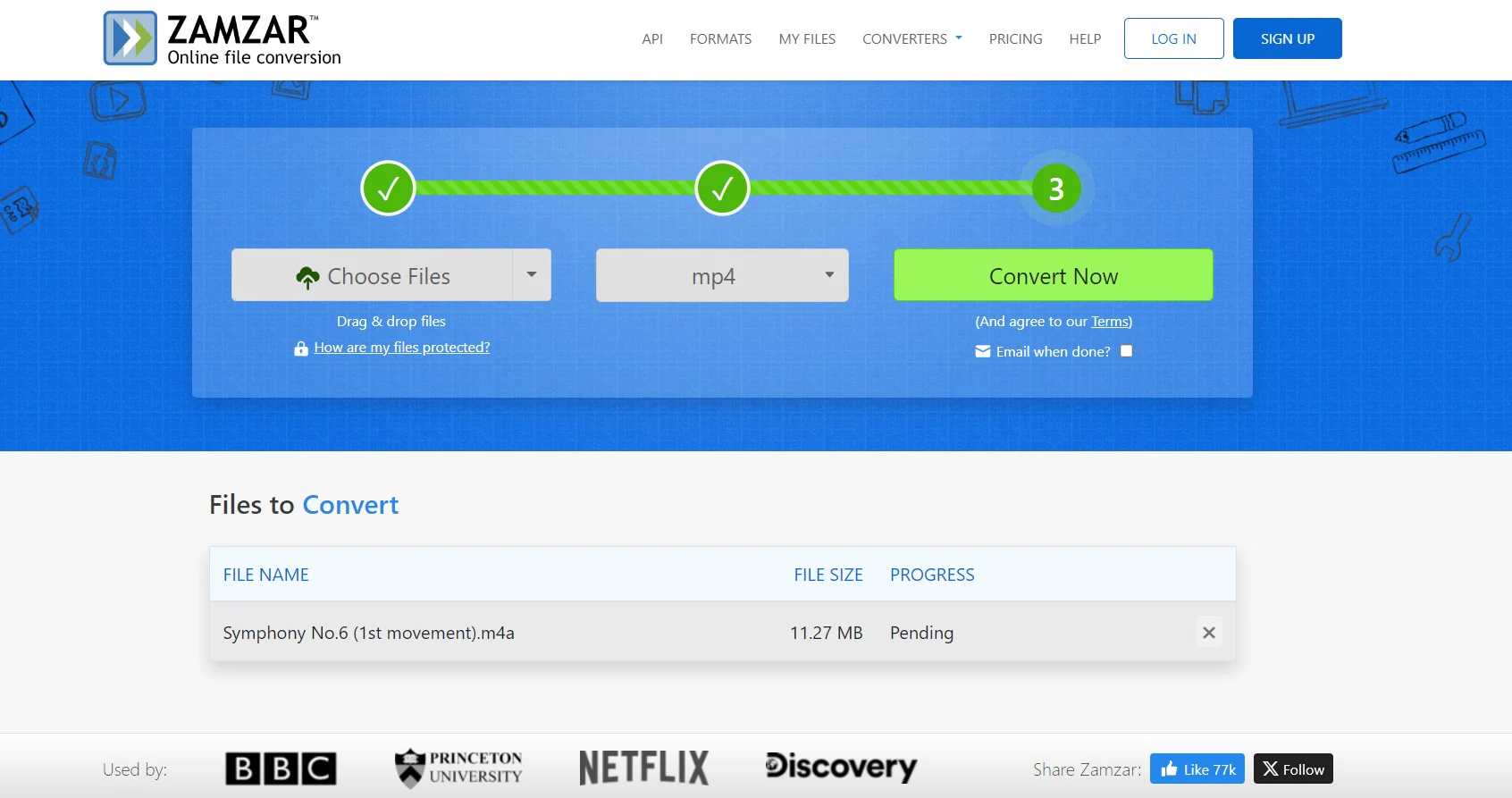Click the Netflix logo
This screenshot has width=1512, height=798.
pyautogui.click(x=644, y=769)
